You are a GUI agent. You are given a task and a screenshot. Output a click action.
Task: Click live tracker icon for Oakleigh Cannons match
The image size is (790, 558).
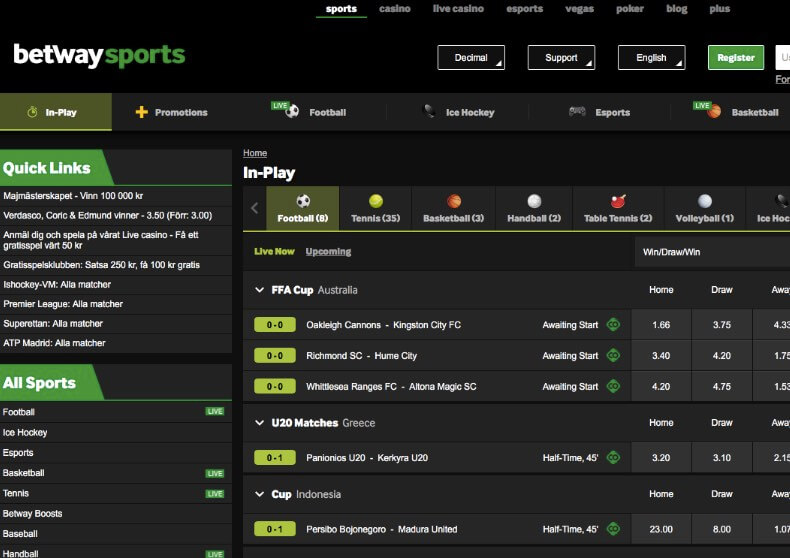(x=613, y=325)
